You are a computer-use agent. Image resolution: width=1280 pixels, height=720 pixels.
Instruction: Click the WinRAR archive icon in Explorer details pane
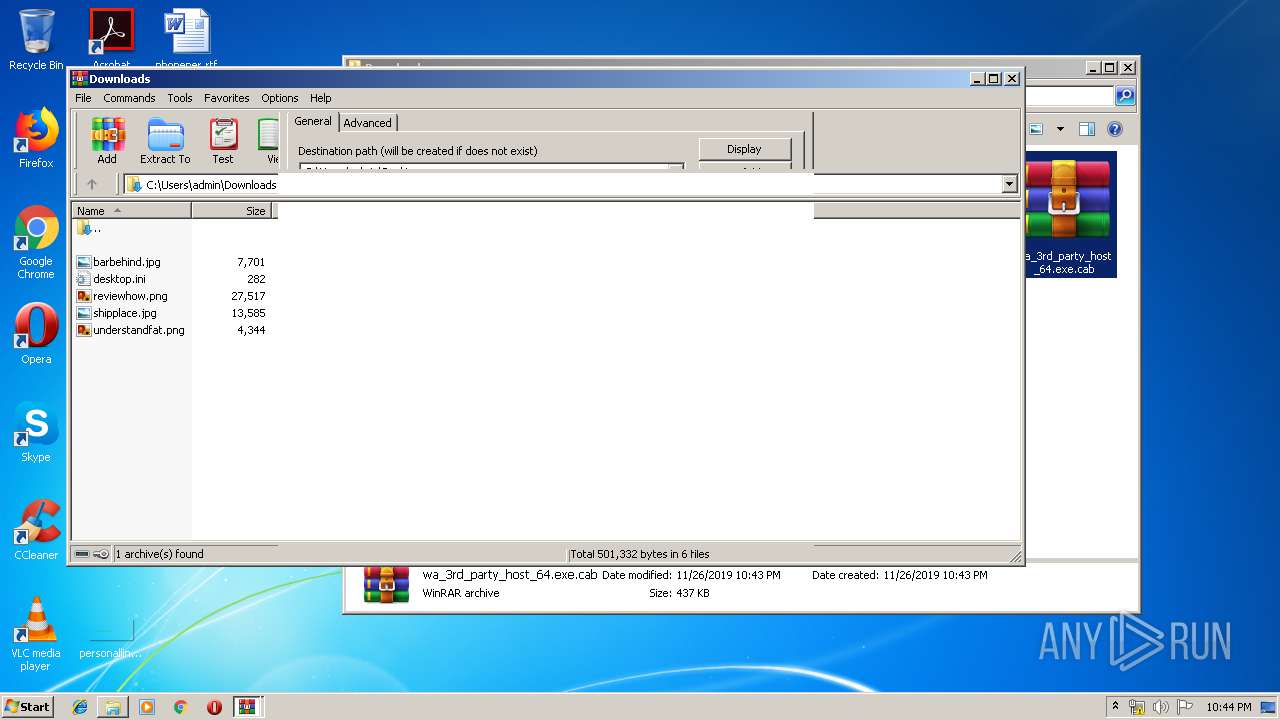[x=386, y=585]
